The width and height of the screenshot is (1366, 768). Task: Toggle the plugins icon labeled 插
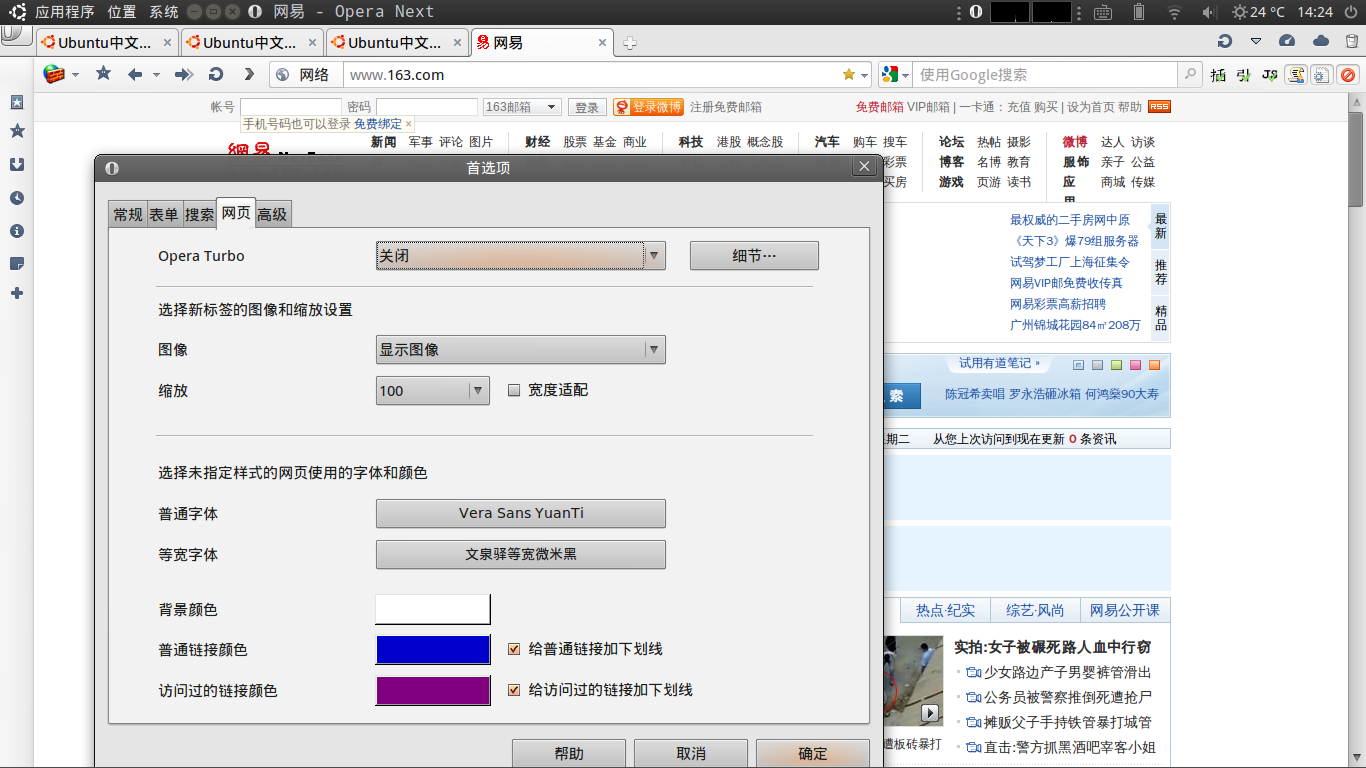coord(1218,75)
